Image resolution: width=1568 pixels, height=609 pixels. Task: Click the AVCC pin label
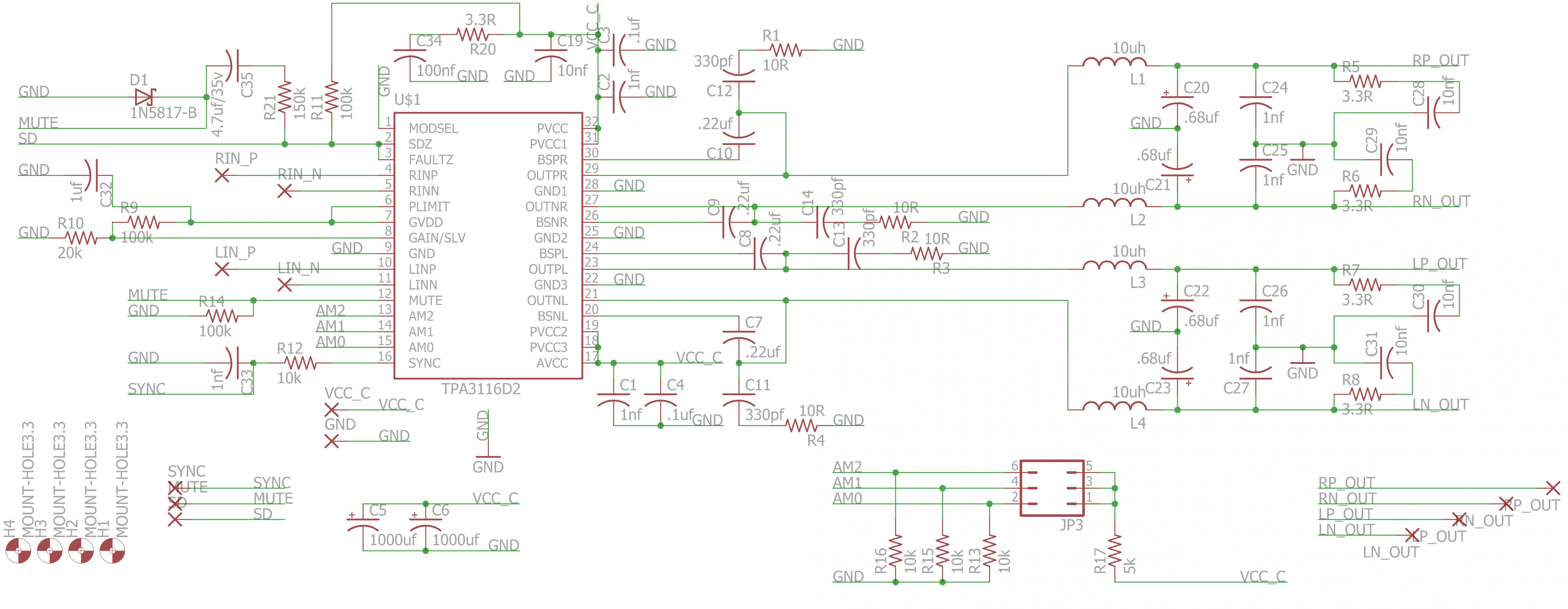point(552,363)
